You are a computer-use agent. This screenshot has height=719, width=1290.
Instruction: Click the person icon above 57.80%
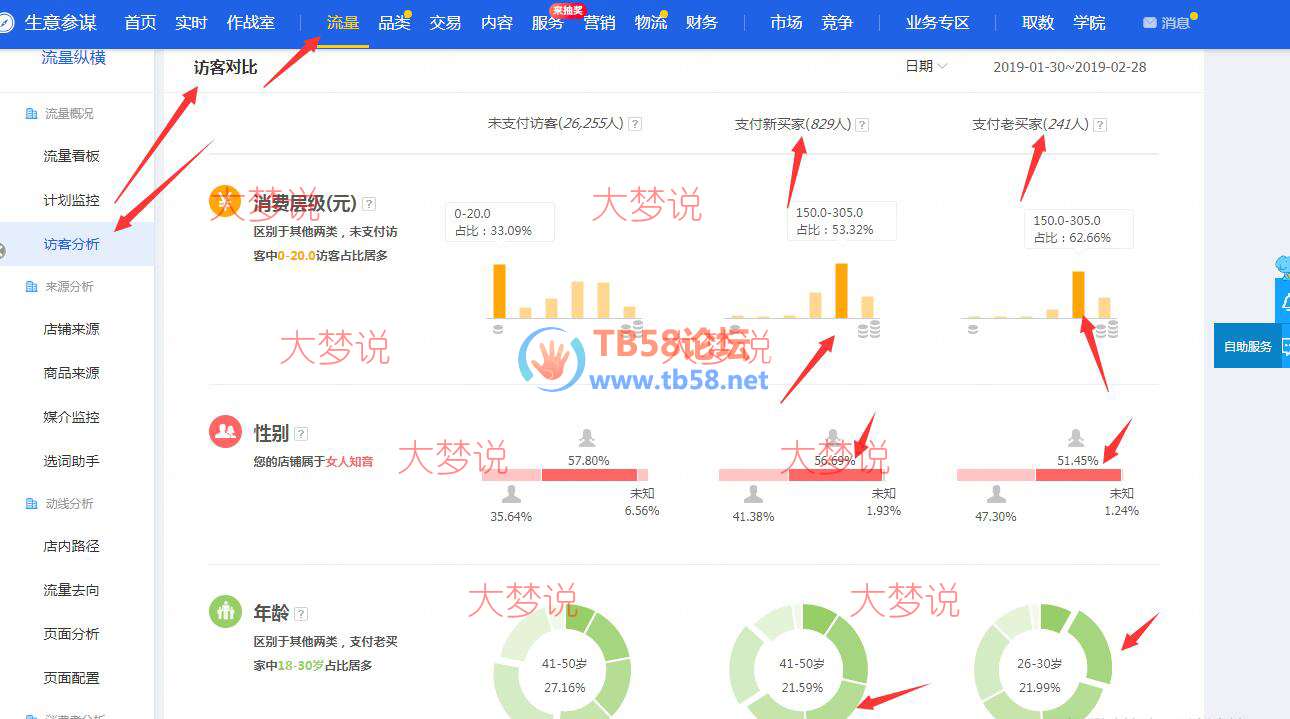tap(587, 438)
